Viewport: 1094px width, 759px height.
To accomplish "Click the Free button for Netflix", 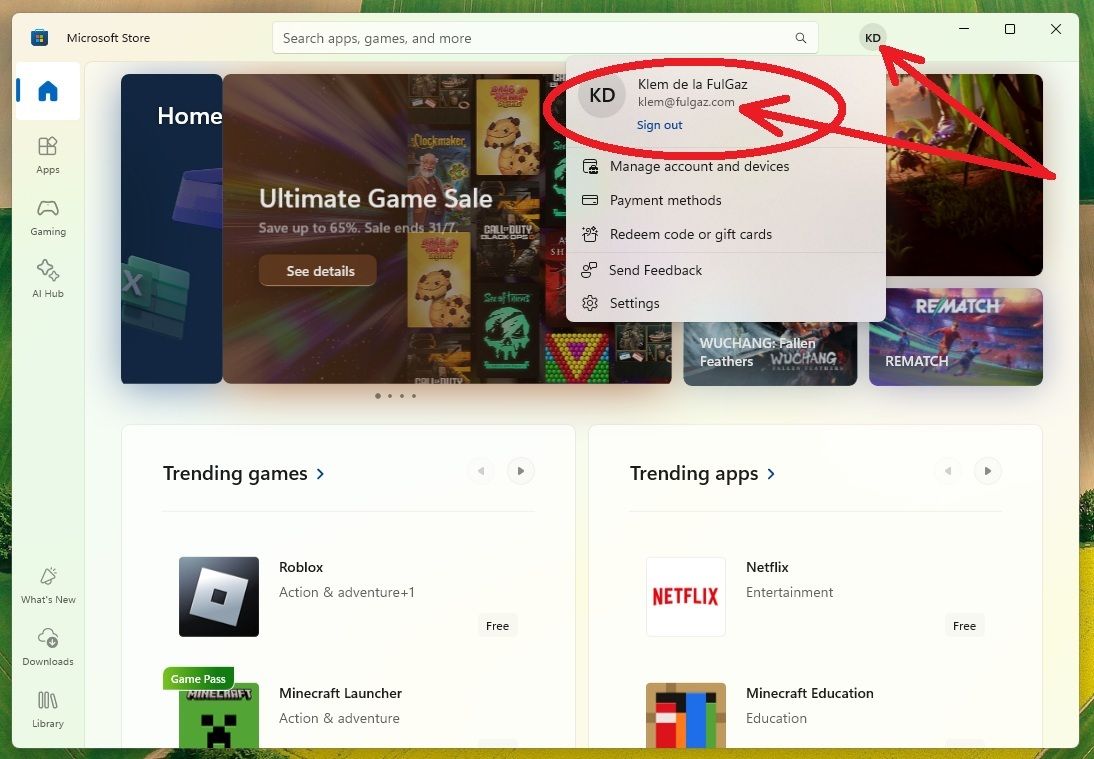I will [964, 626].
